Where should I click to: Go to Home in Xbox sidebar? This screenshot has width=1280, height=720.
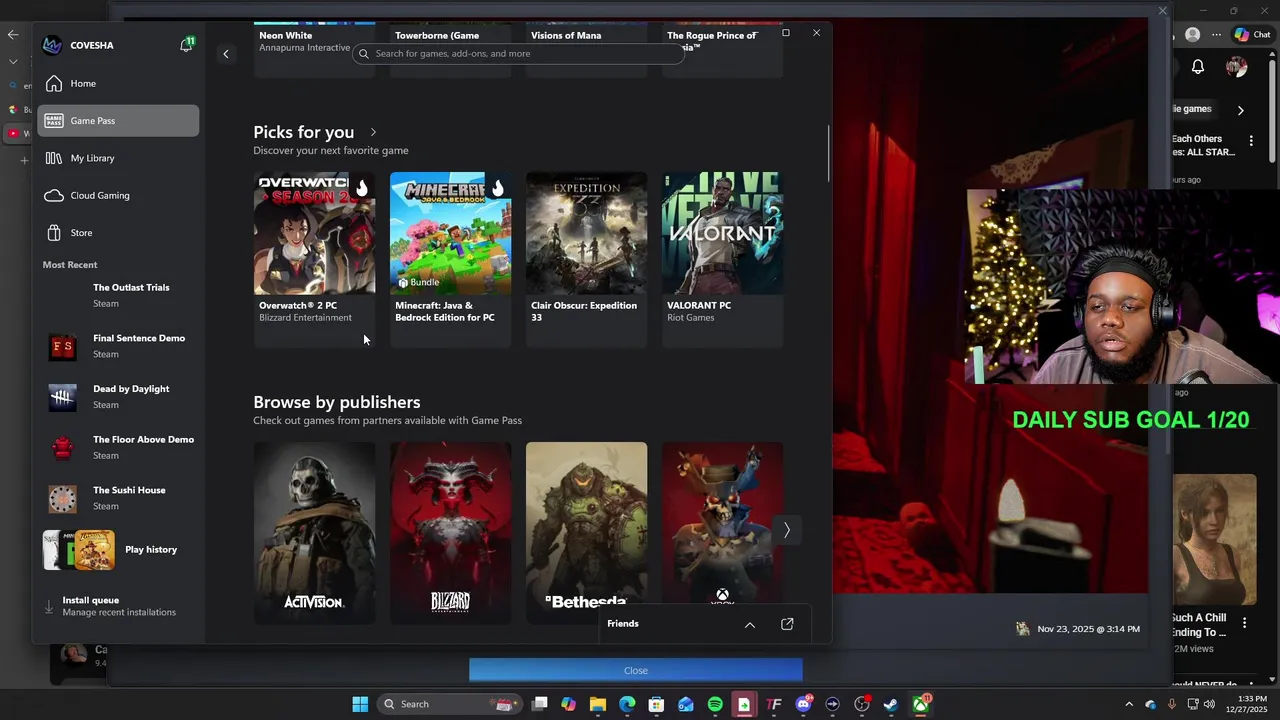[x=118, y=84]
